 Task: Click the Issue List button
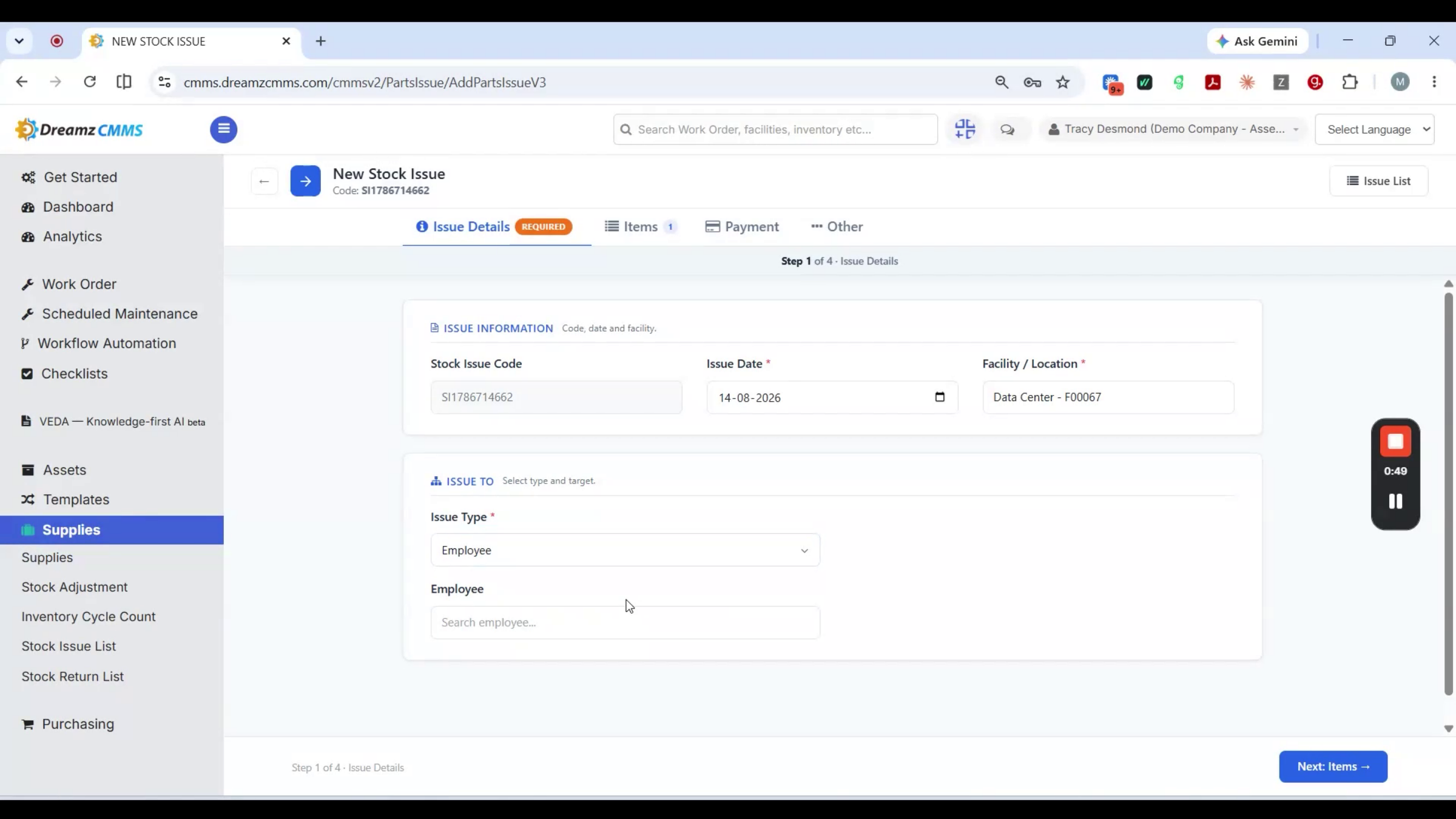(x=1378, y=181)
